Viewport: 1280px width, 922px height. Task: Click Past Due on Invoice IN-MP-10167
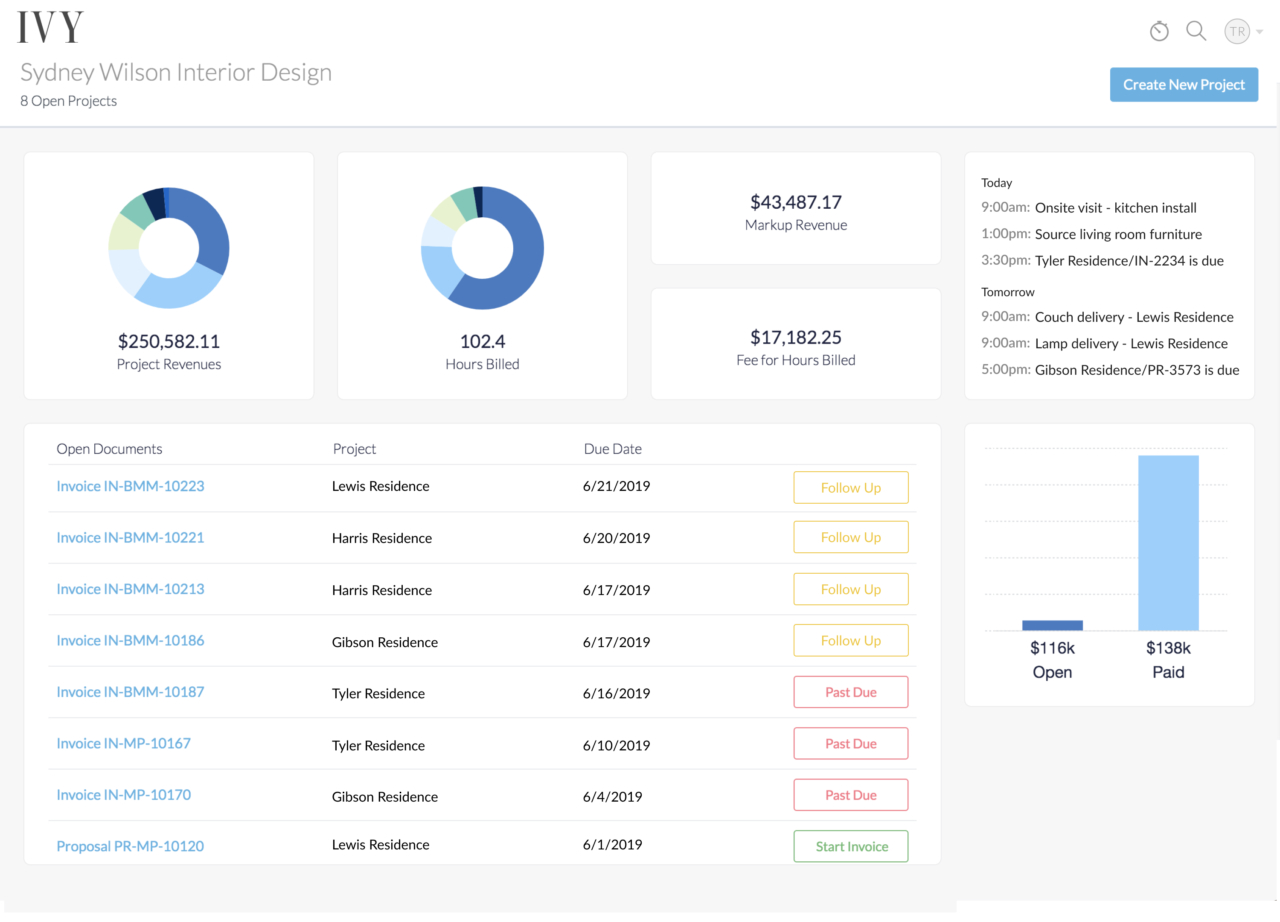(x=850, y=743)
